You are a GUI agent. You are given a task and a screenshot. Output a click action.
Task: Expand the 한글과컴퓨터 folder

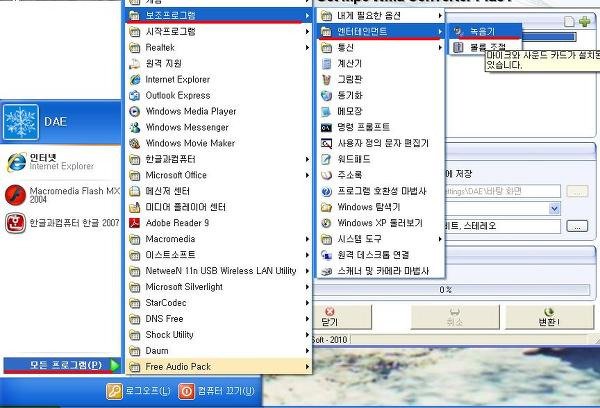click(x=219, y=159)
